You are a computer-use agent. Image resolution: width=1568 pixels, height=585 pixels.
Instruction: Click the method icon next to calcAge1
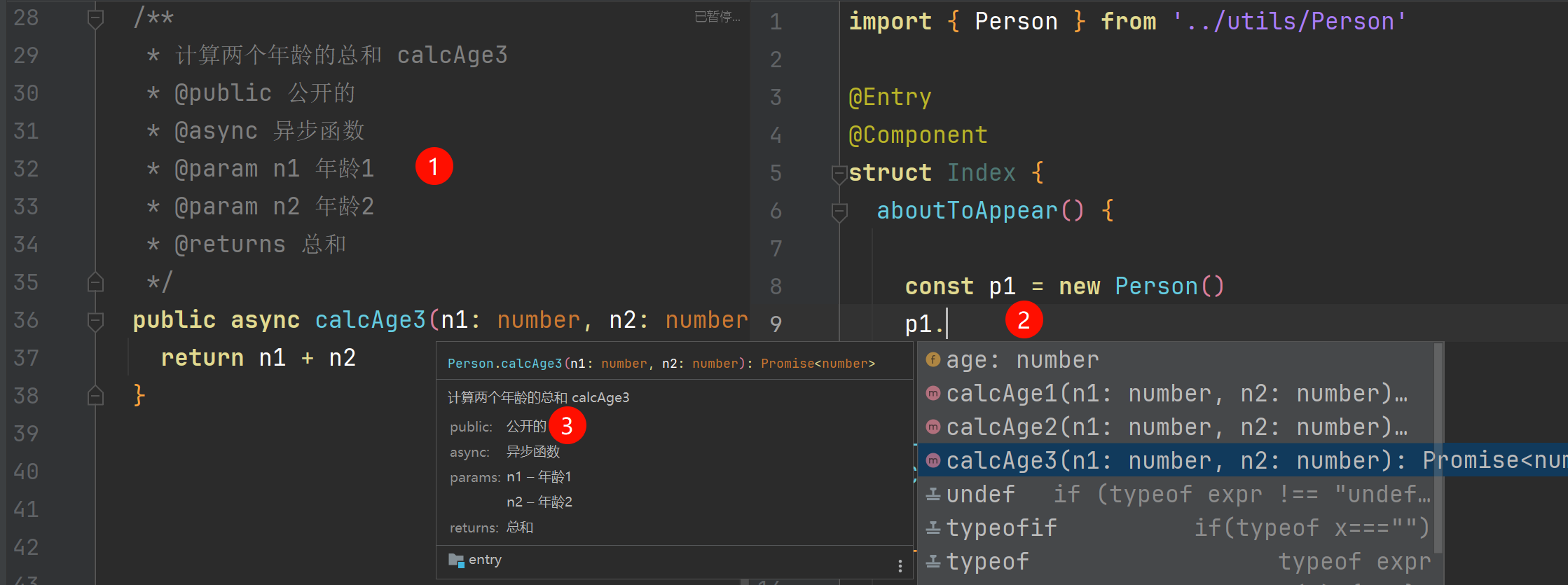tap(933, 393)
